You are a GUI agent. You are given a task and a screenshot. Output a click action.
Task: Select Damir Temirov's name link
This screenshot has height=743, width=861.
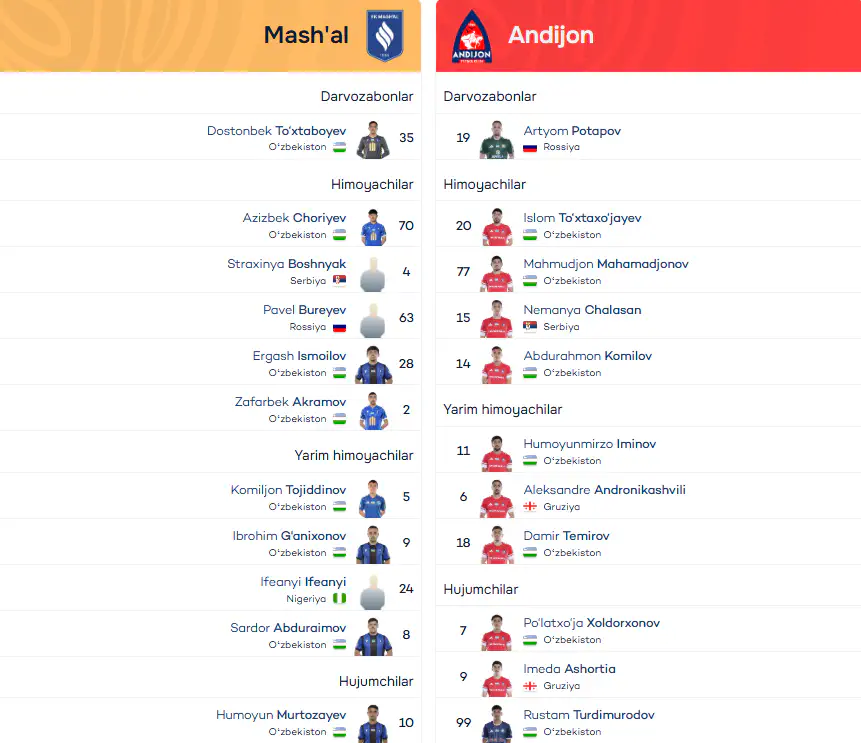(x=566, y=536)
